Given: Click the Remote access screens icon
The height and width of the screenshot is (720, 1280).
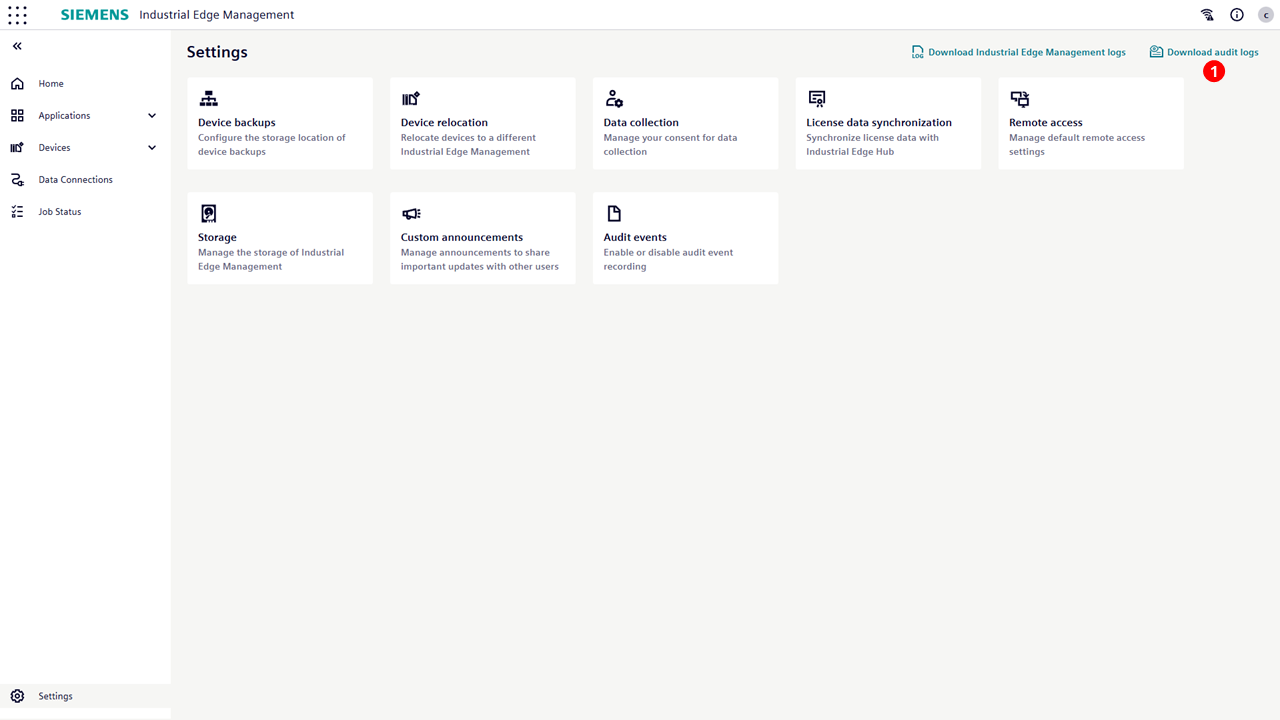Looking at the screenshot, I should pyautogui.click(x=1019, y=99).
